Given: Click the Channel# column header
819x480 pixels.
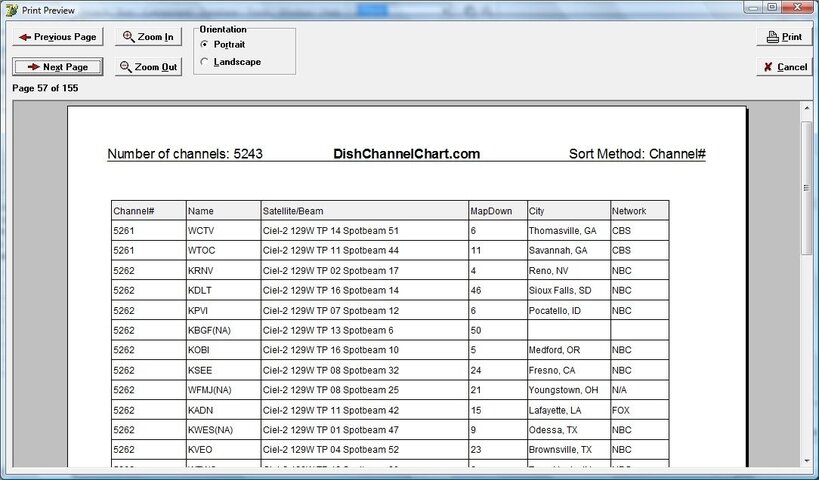Looking at the screenshot, I should [x=148, y=210].
